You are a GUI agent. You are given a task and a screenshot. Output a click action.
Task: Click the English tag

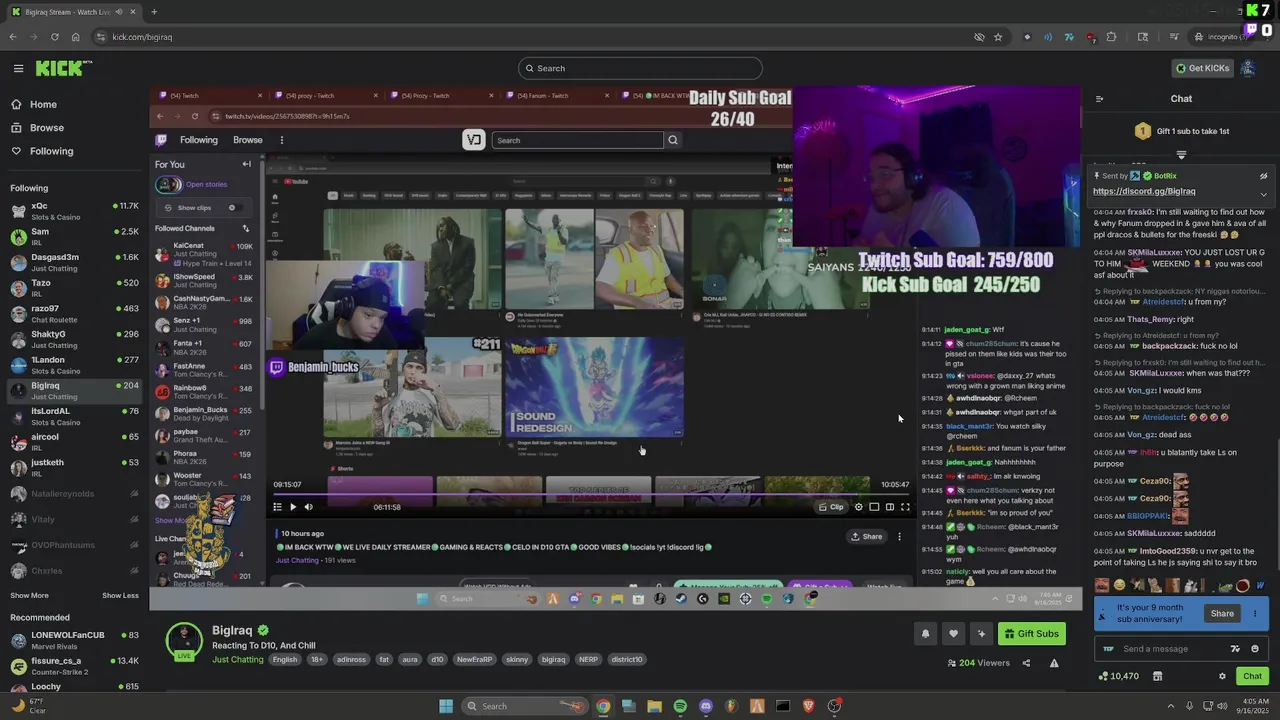(285, 660)
